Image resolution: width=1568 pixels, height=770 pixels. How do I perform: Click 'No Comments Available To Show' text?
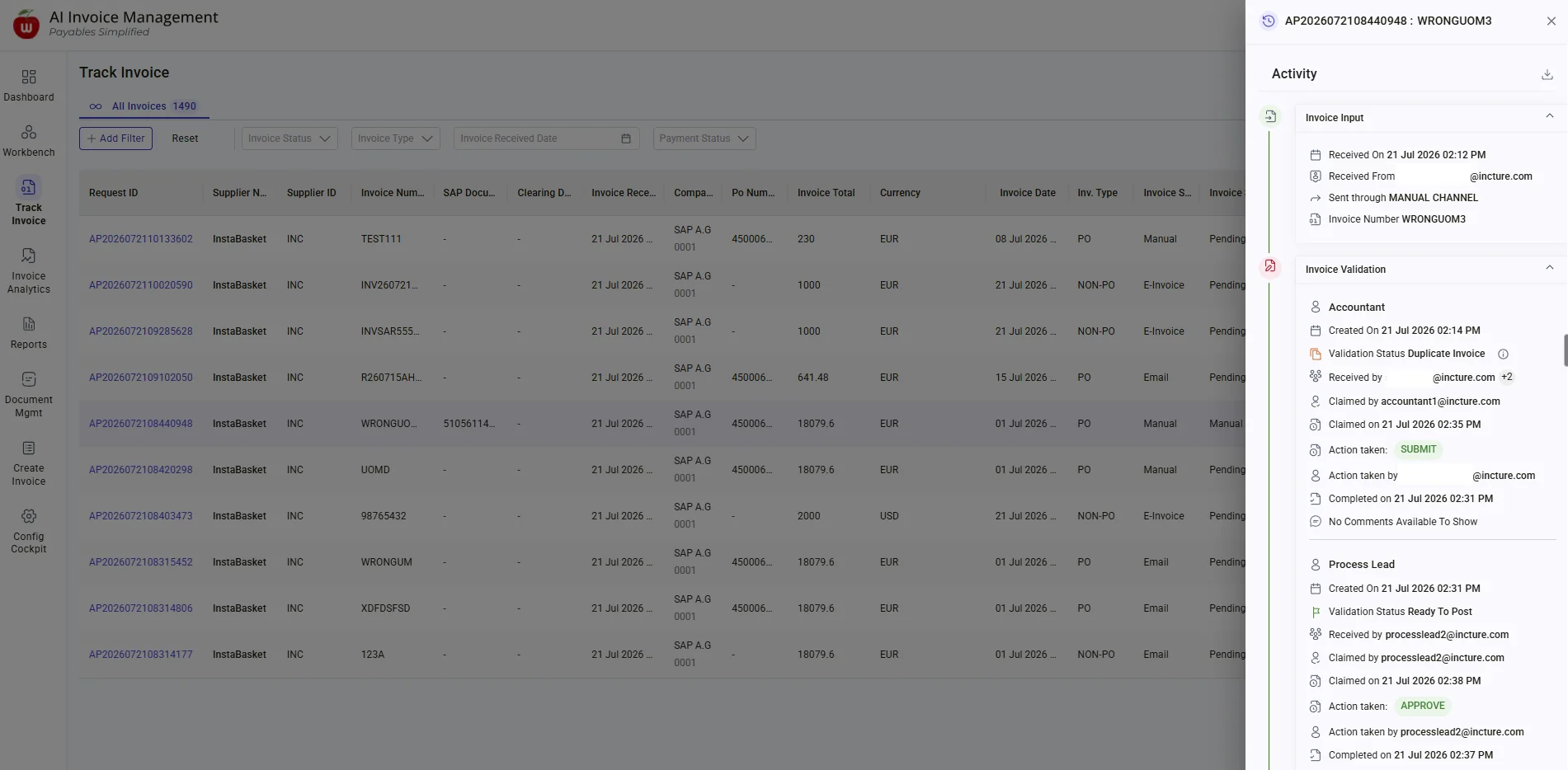pos(1403,522)
